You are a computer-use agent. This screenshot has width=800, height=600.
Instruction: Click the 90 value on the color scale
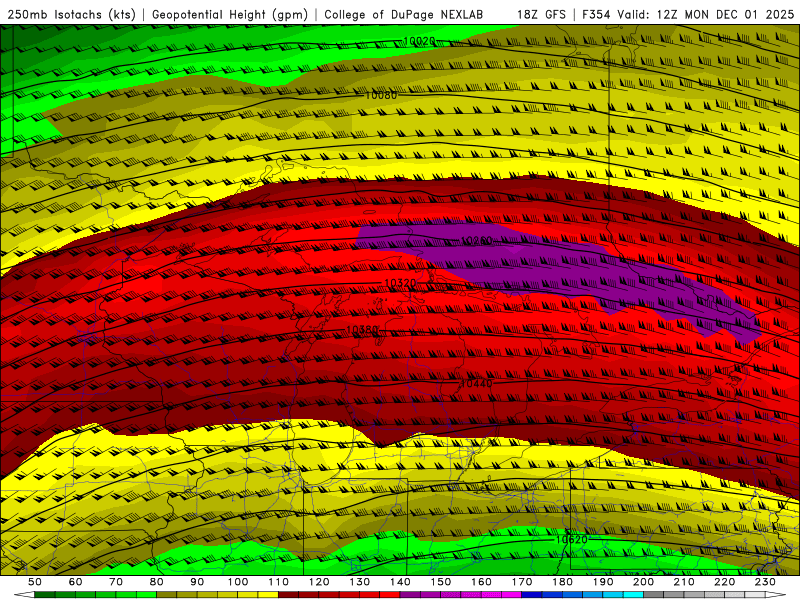[197, 582]
